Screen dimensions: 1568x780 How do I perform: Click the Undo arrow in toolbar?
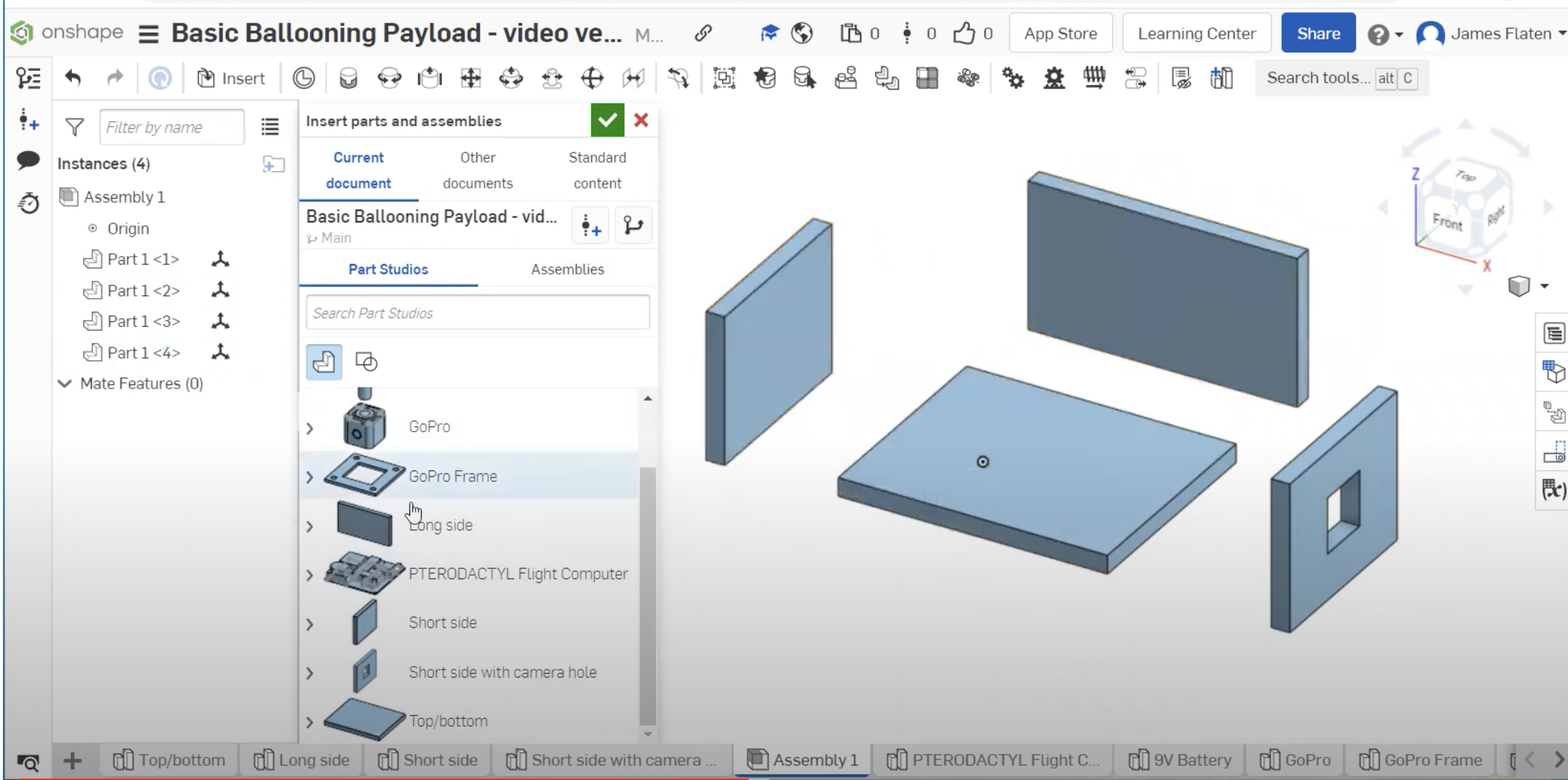(73, 77)
